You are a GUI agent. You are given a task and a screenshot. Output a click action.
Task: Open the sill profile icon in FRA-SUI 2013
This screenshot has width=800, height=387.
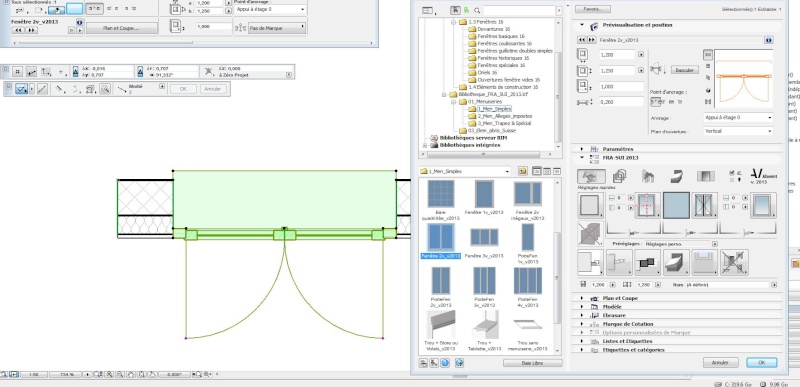click(x=677, y=176)
